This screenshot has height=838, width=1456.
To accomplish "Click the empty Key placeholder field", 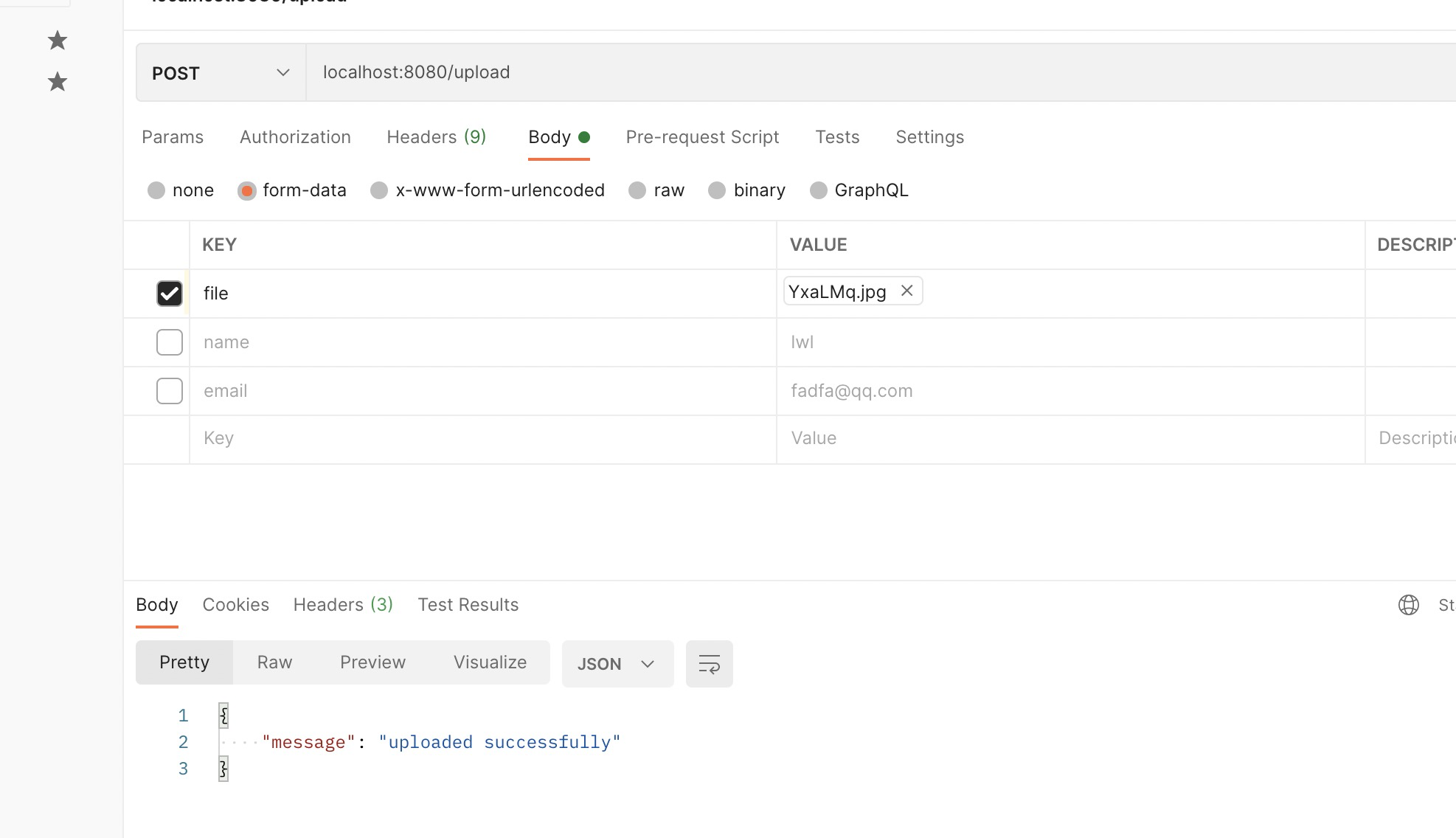I will point(483,438).
